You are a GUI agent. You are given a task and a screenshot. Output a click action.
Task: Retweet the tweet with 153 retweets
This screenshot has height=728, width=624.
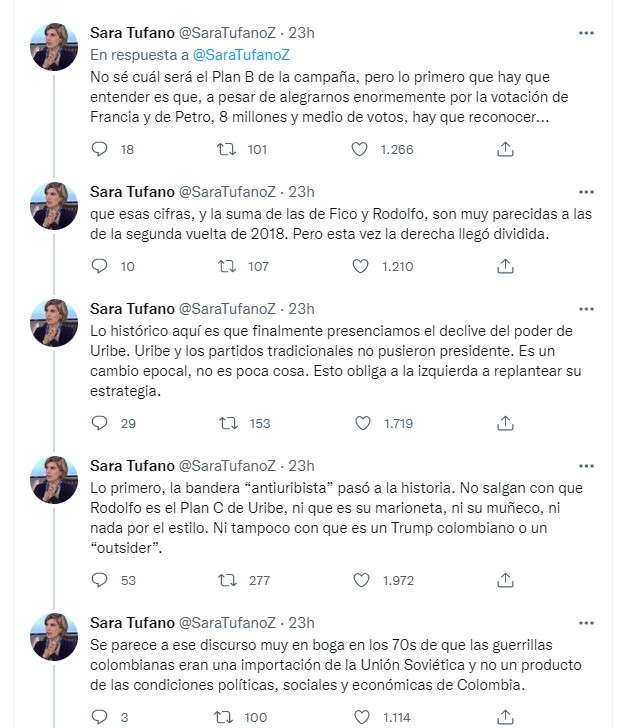point(227,423)
